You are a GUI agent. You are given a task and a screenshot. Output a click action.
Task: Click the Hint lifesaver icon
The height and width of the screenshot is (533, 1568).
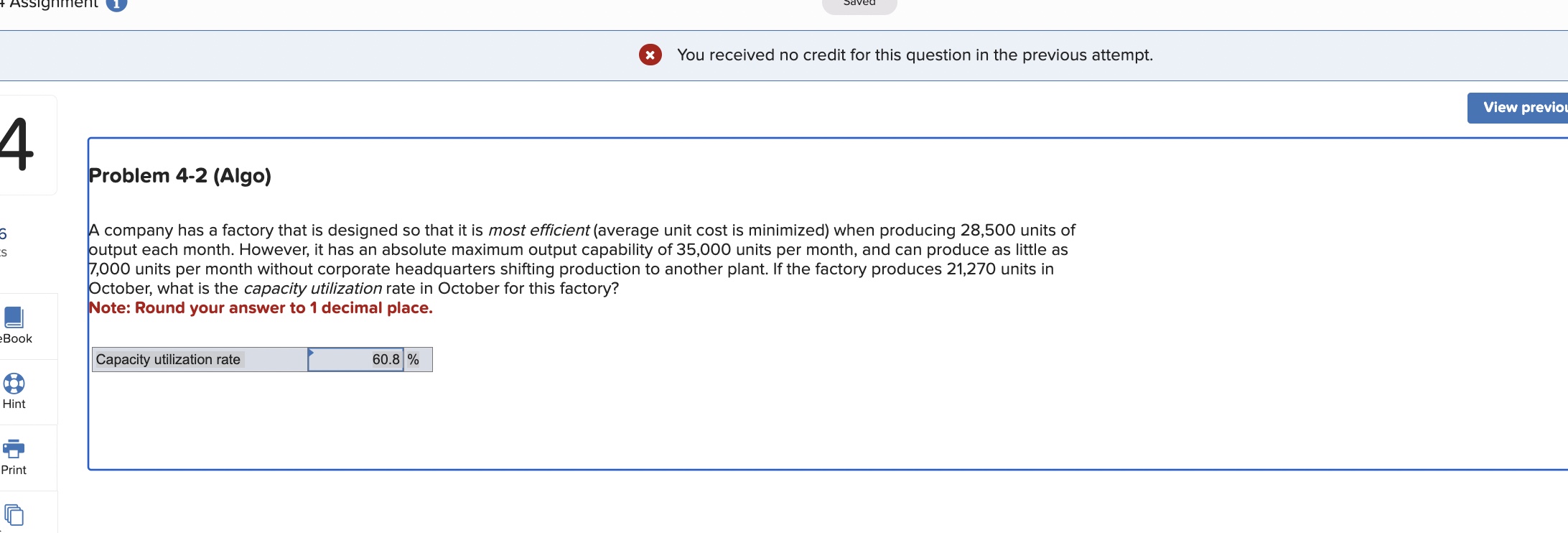pyautogui.click(x=14, y=385)
